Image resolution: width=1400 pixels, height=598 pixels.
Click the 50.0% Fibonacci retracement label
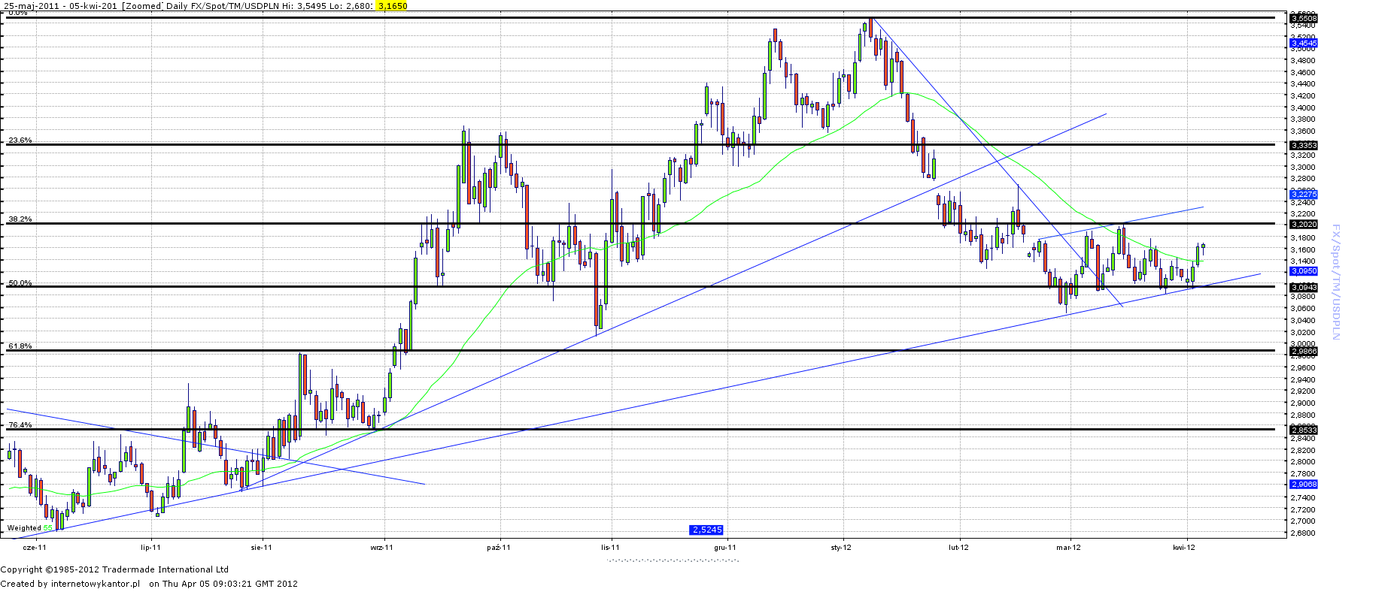click(x=20, y=283)
